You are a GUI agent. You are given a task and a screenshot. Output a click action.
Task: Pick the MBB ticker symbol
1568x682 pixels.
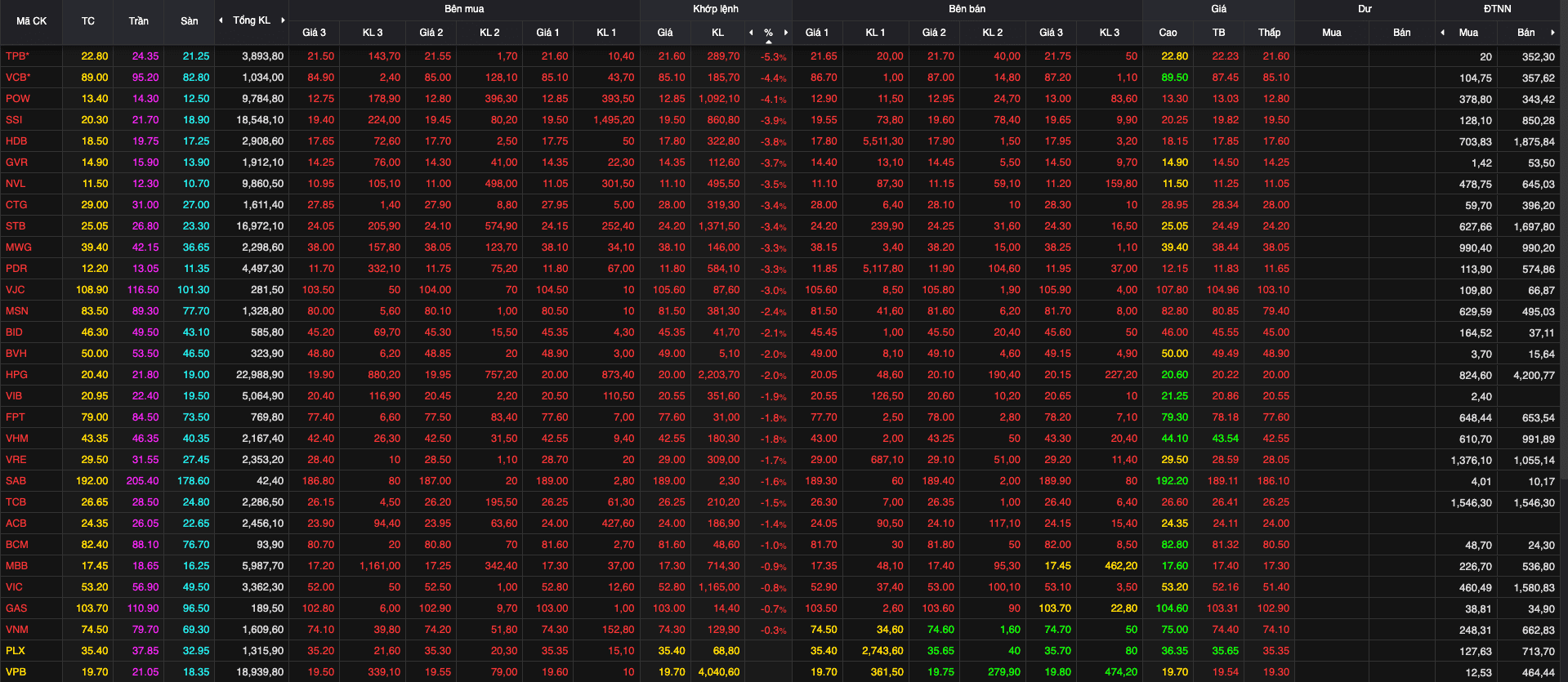click(16, 566)
